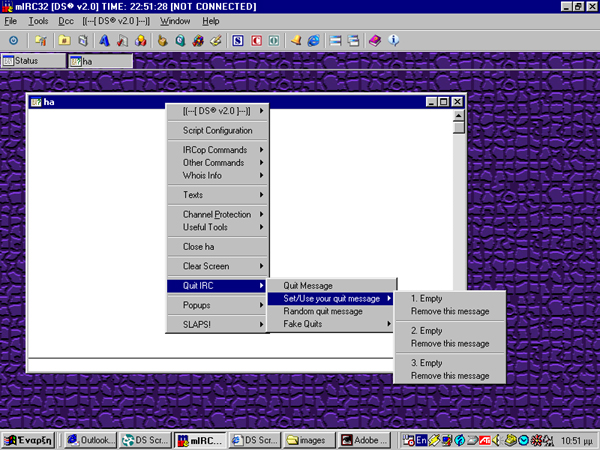This screenshot has width=600, height=450.
Task: Expand DS v2.0 submenu in context menu
Action: (217, 111)
